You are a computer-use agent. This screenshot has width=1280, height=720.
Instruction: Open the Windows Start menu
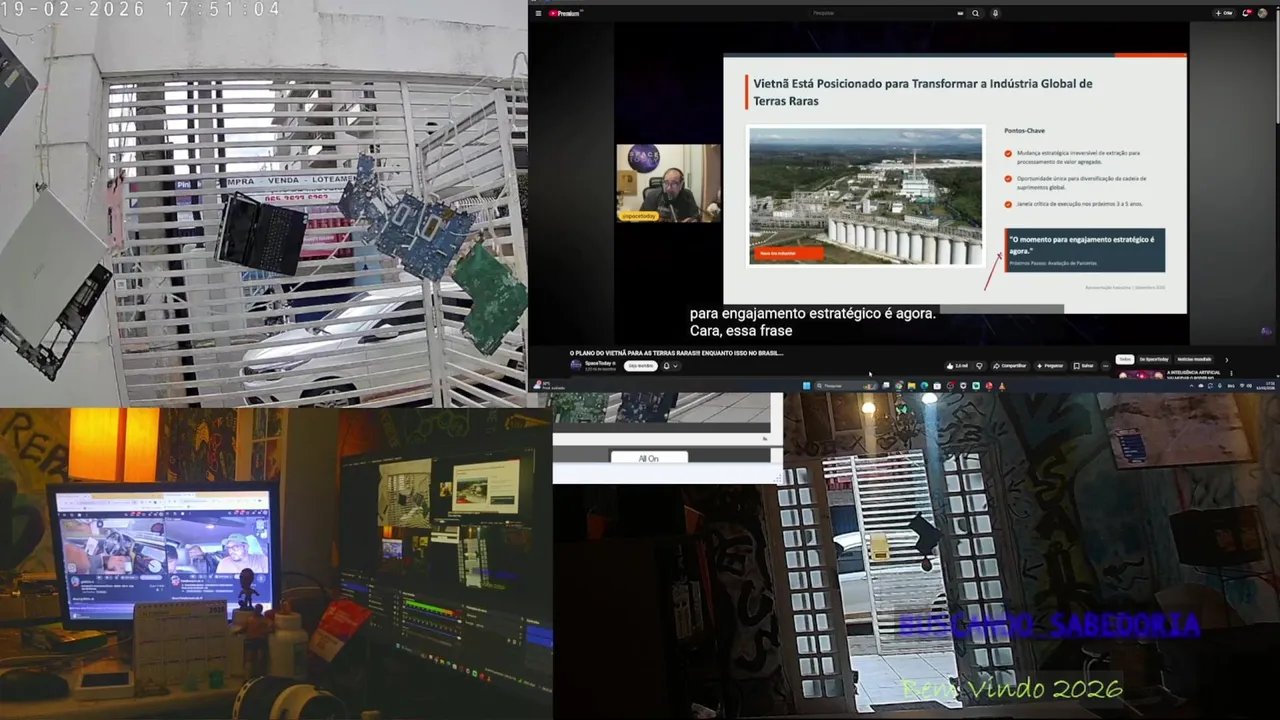(x=806, y=386)
